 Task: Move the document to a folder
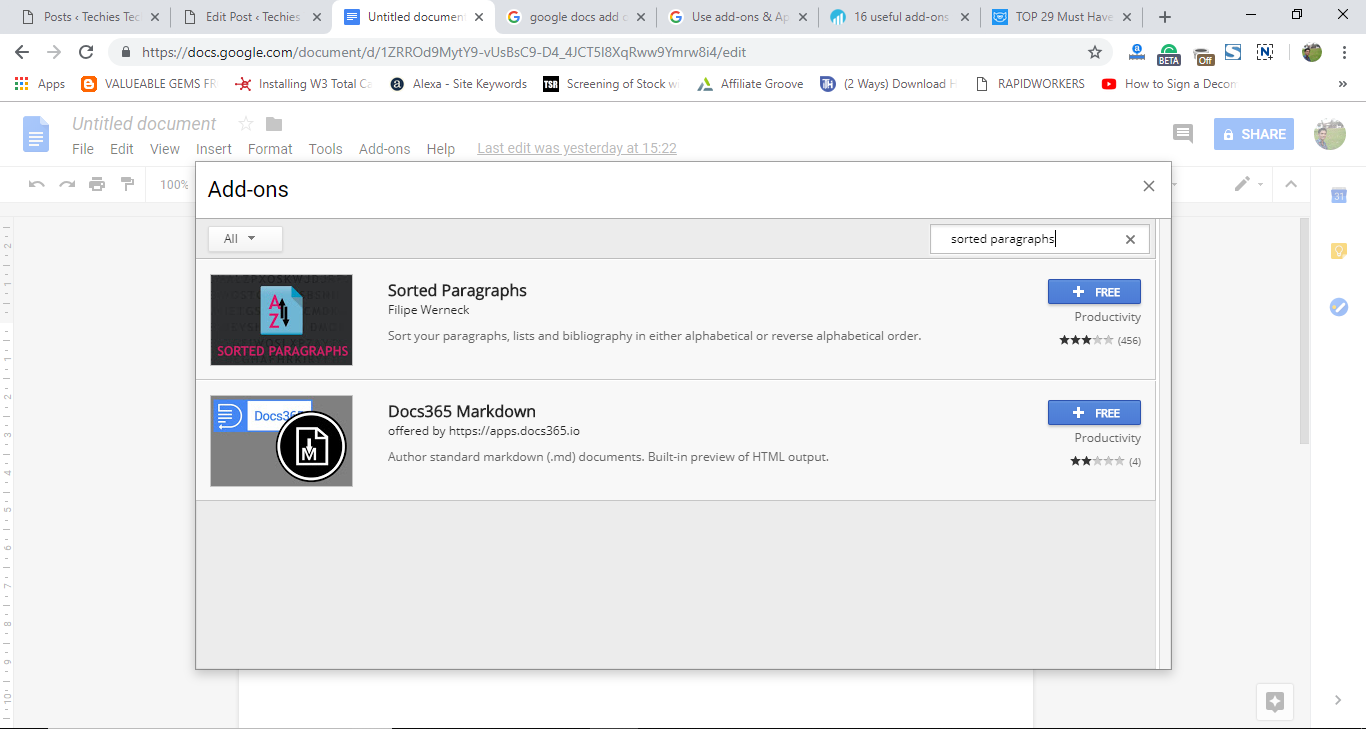point(274,124)
